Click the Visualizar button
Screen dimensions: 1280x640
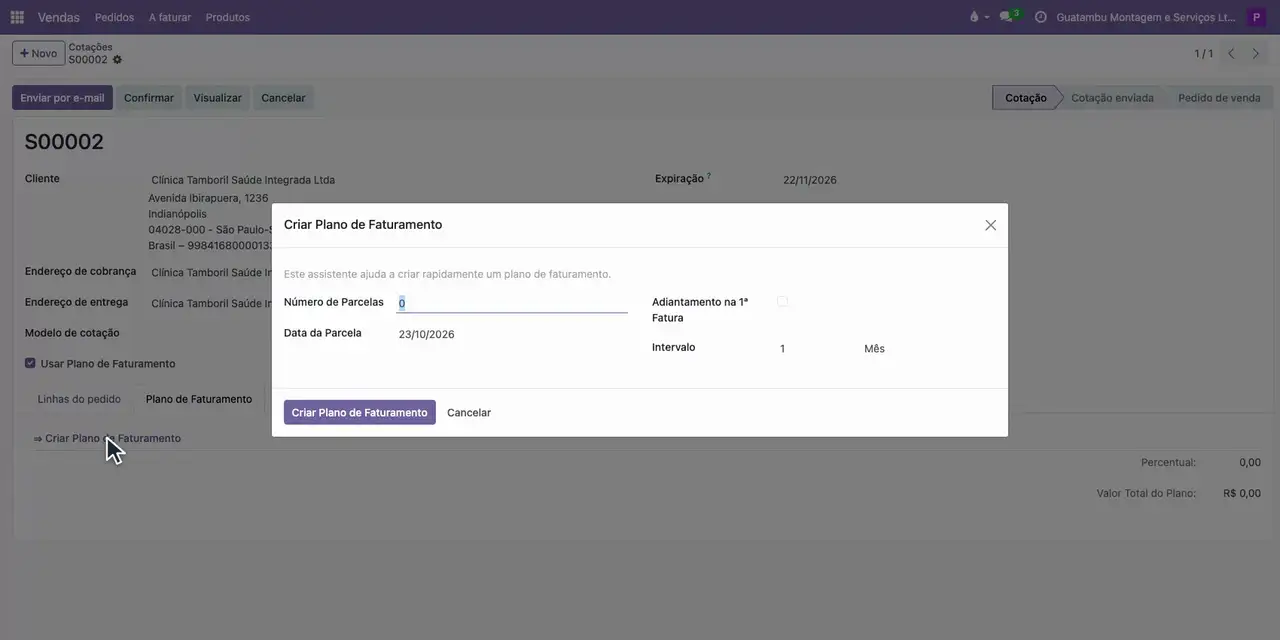coord(218,98)
